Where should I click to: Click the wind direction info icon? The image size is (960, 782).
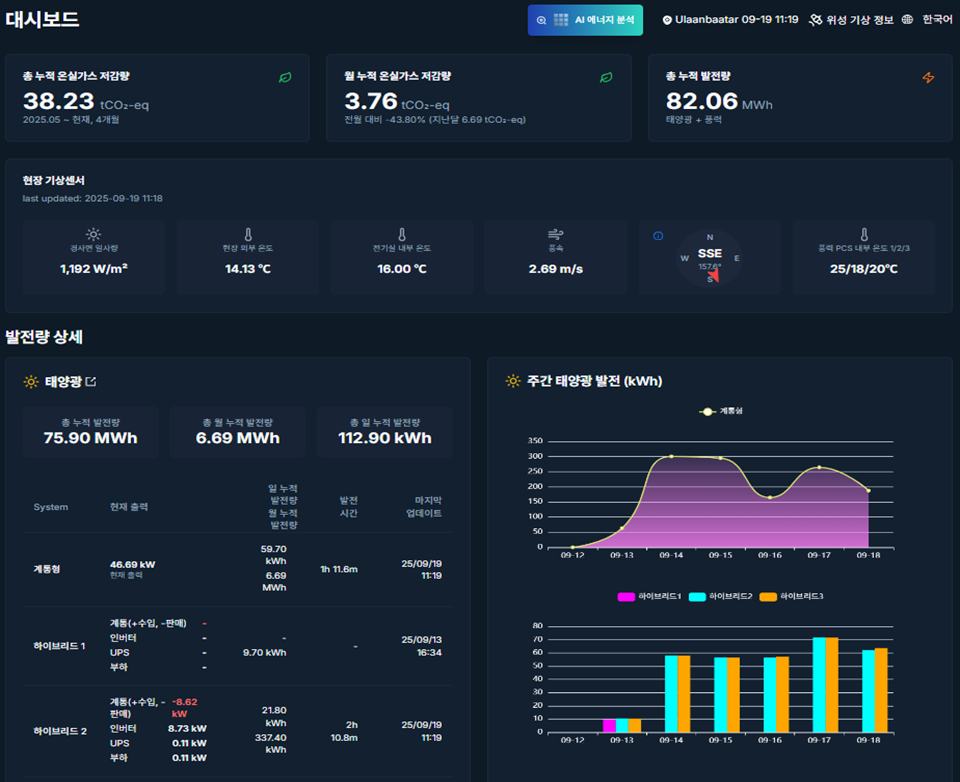point(658,236)
